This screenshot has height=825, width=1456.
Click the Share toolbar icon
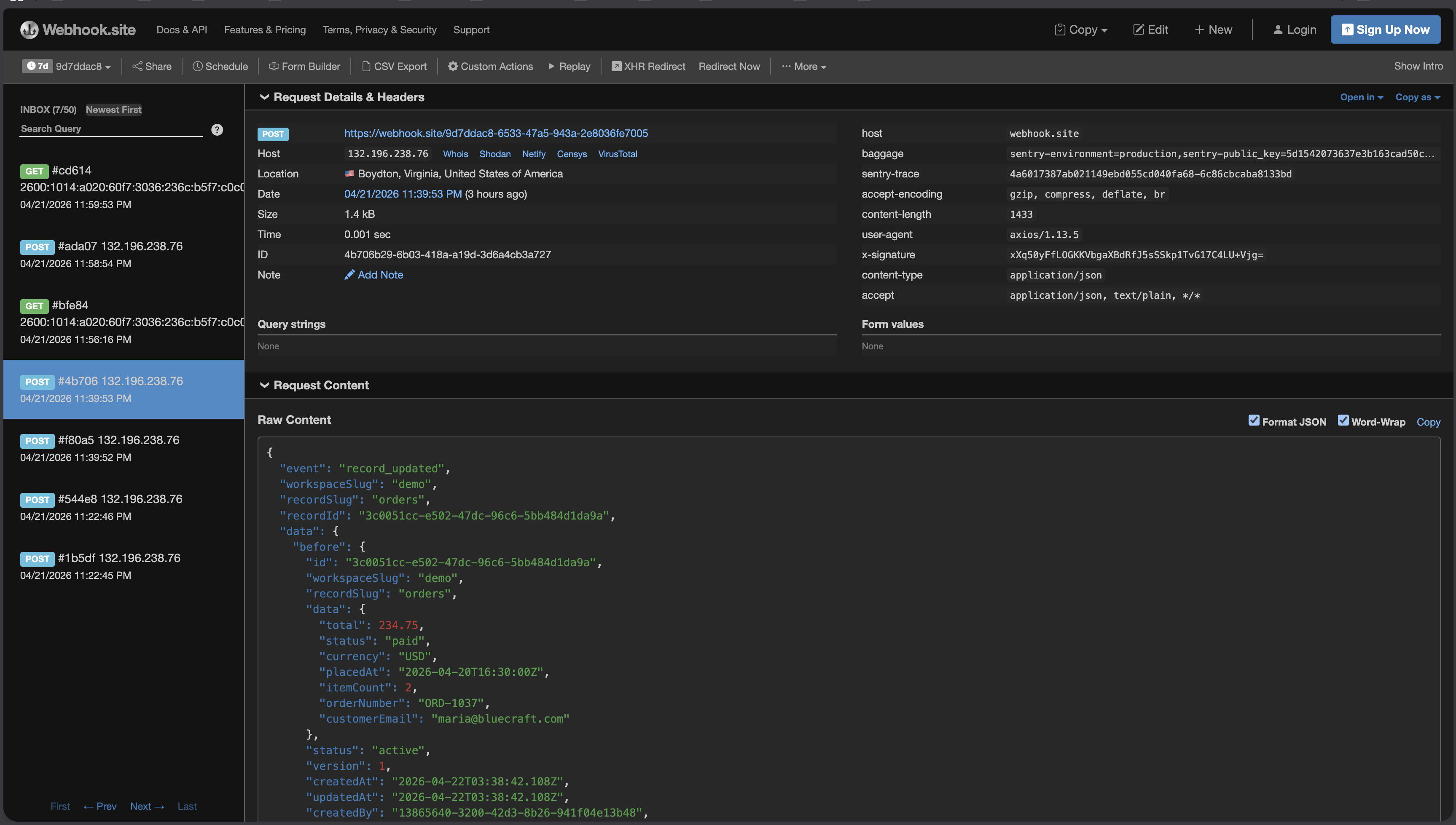coord(137,66)
